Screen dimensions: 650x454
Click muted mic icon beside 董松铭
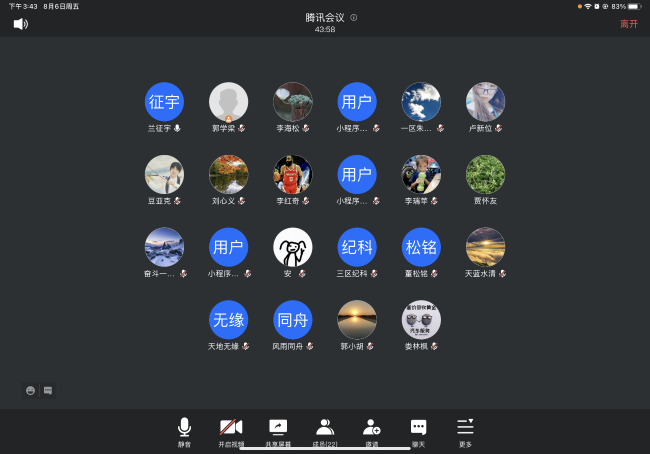coord(434,273)
